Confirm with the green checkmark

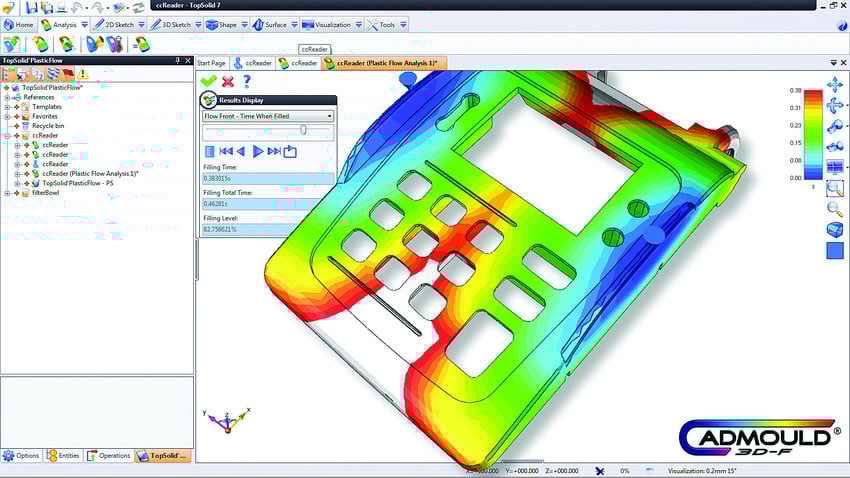point(208,81)
